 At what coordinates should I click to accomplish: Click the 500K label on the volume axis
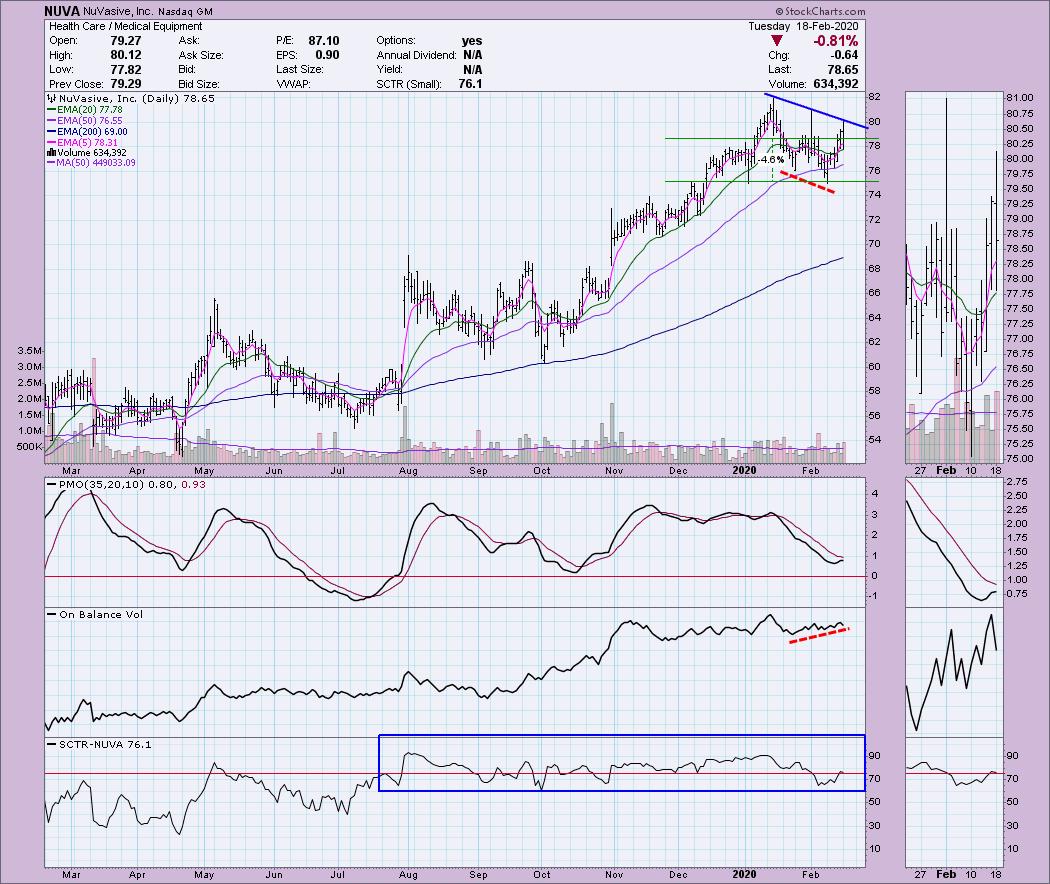pyautogui.click(x=29, y=447)
